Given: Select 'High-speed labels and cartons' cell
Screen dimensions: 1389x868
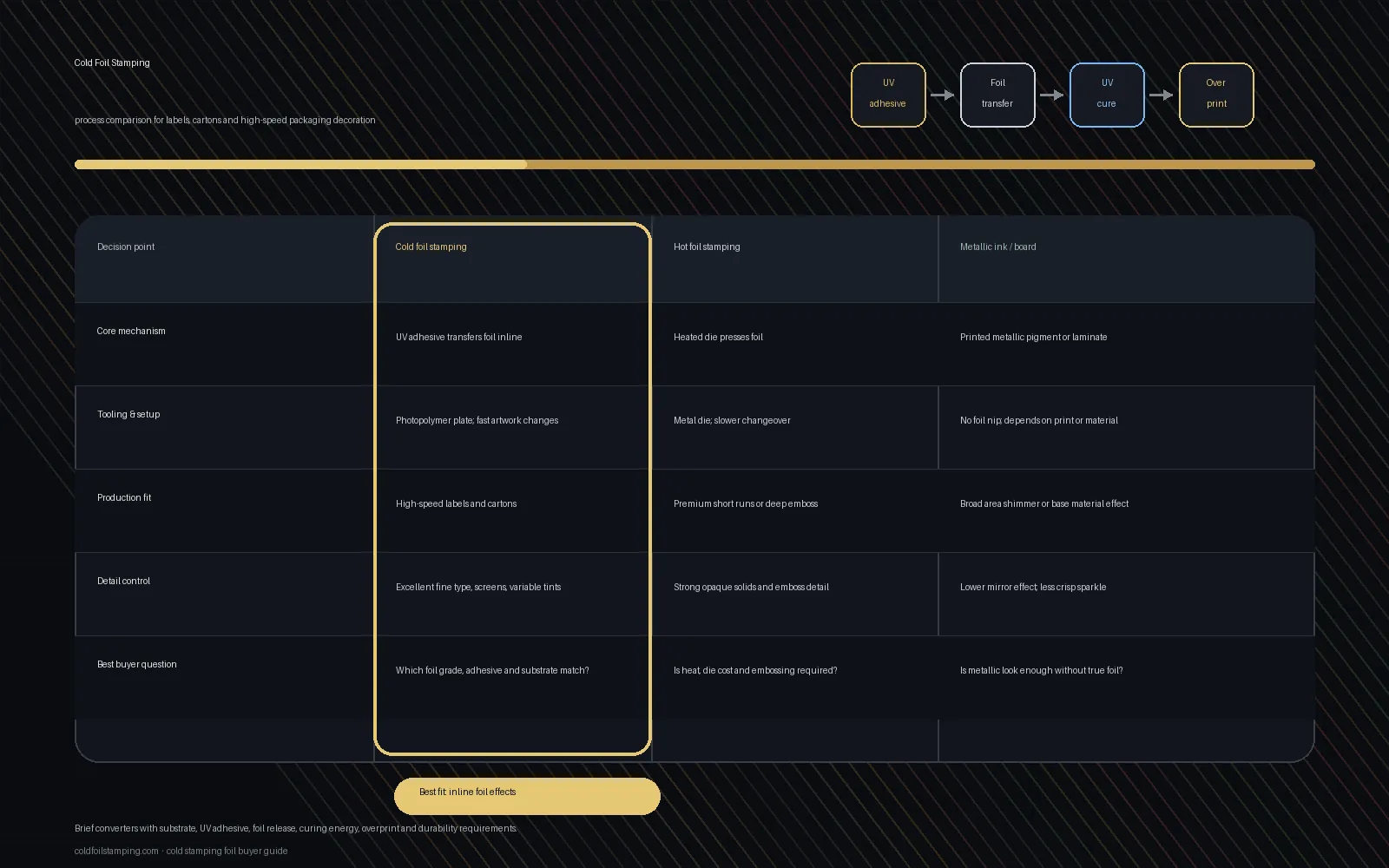Looking at the screenshot, I should click(x=456, y=503).
